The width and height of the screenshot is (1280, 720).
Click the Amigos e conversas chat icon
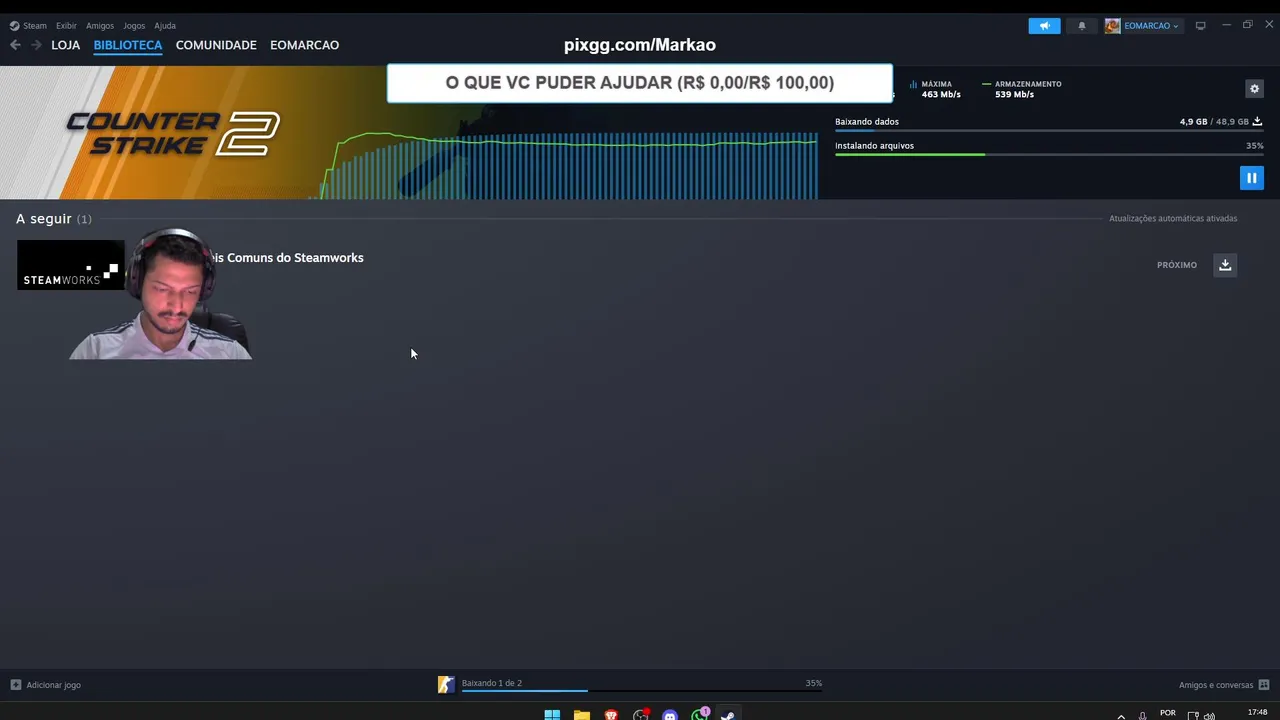pyautogui.click(x=1264, y=685)
